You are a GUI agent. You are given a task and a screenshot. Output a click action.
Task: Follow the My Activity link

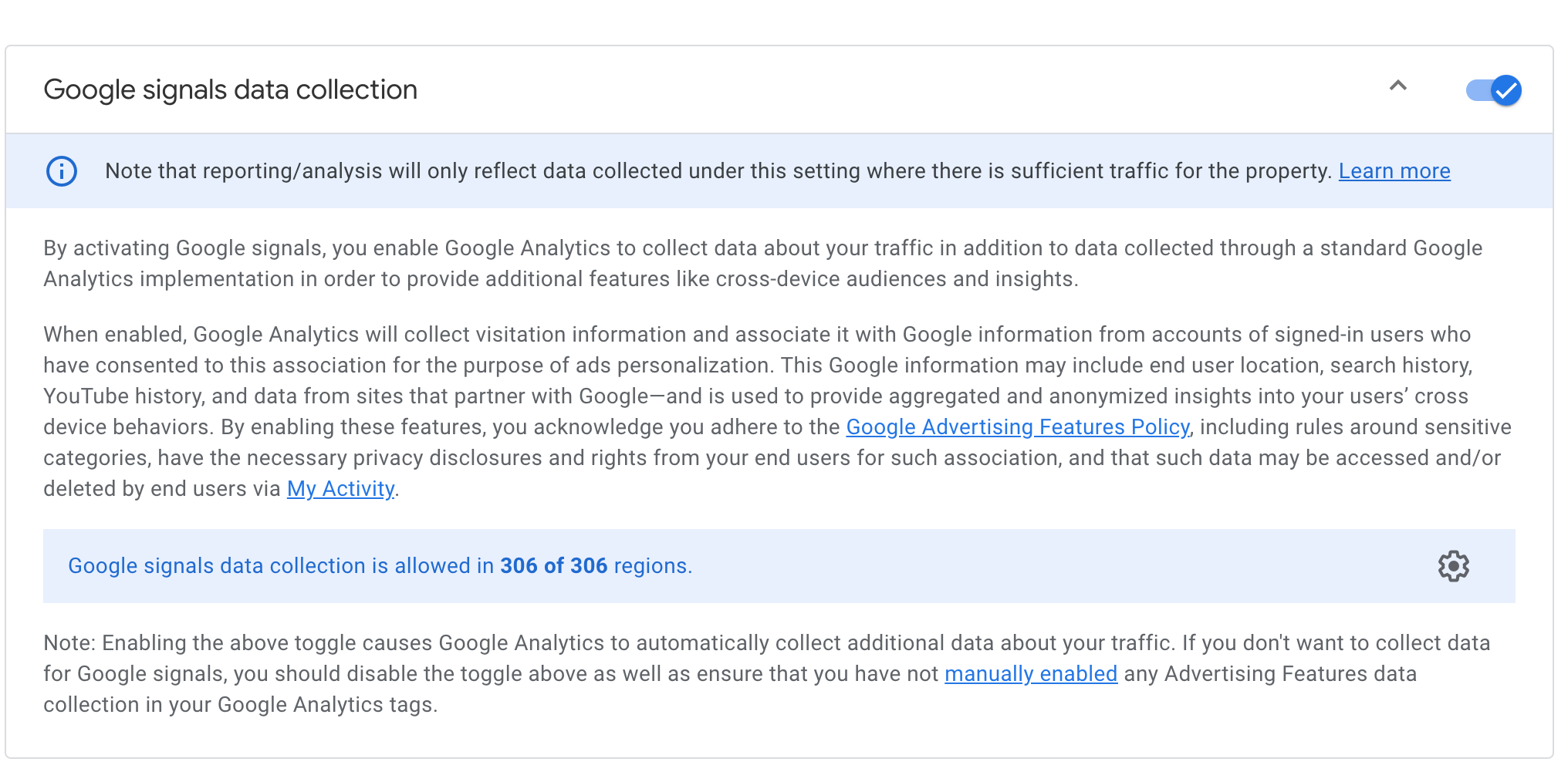pyautogui.click(x=340, y=489)
